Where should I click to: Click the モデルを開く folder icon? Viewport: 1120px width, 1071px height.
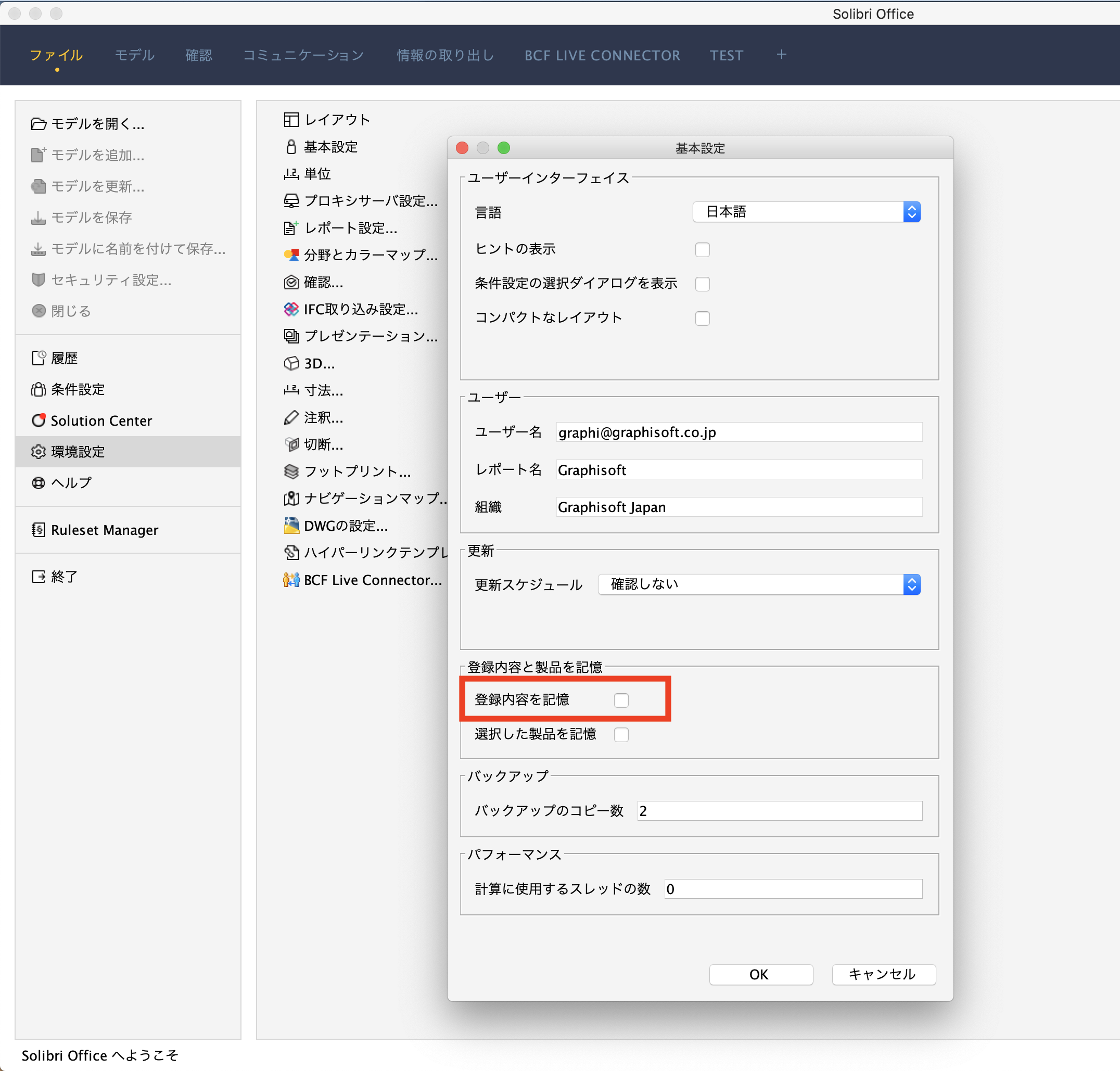coord(38,124)
